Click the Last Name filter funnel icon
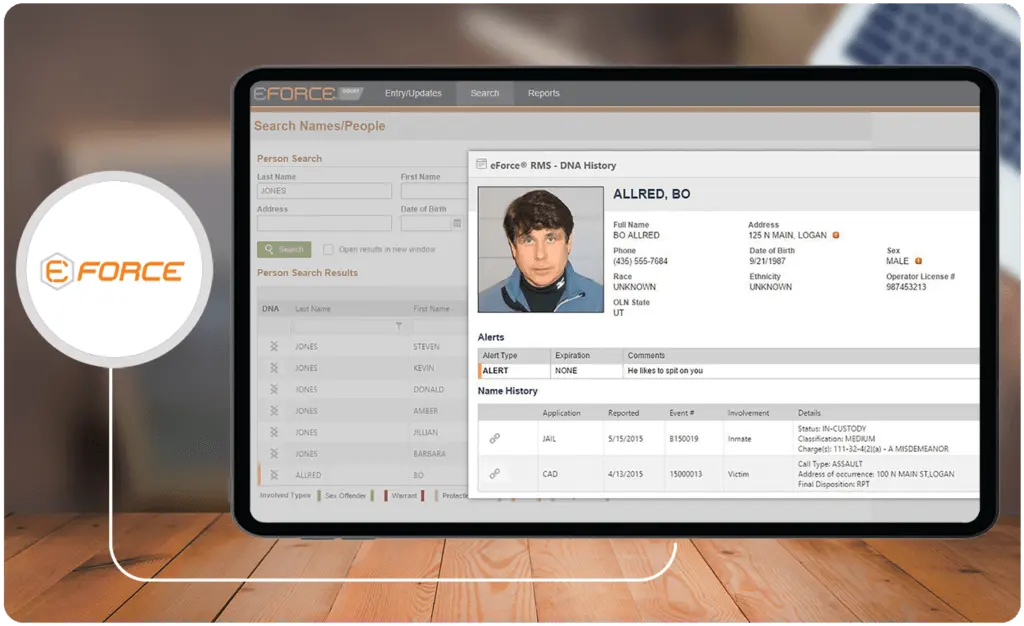The image size is (1024, 626). 398,326
